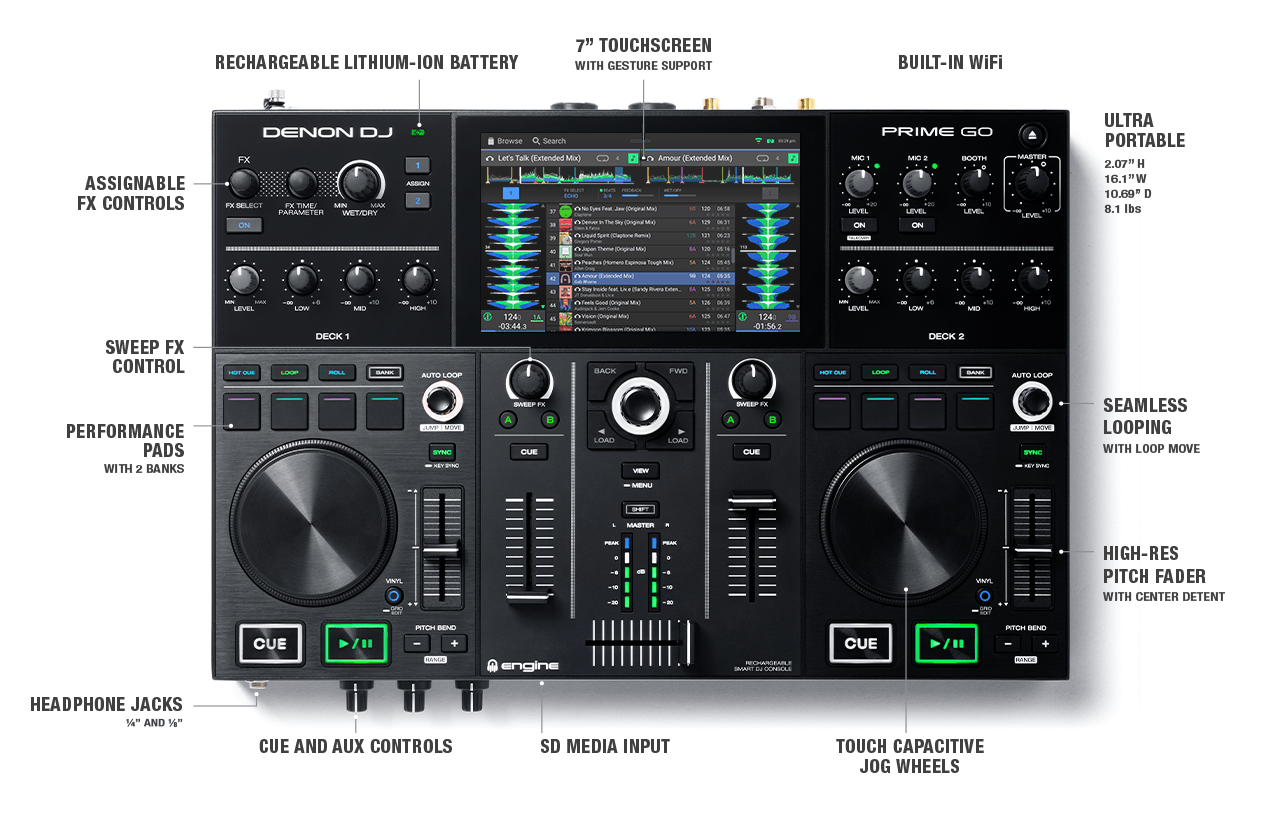
Task: Click the Deck 2 AUTO LOOP encoder
Action: (1031, 401)
